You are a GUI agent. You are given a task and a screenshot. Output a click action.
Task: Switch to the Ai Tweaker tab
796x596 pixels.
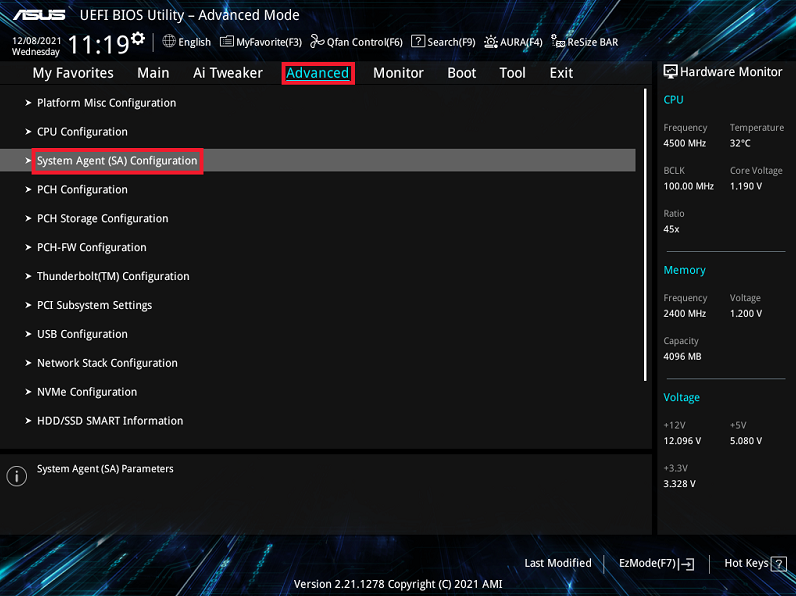coord(227,73)
